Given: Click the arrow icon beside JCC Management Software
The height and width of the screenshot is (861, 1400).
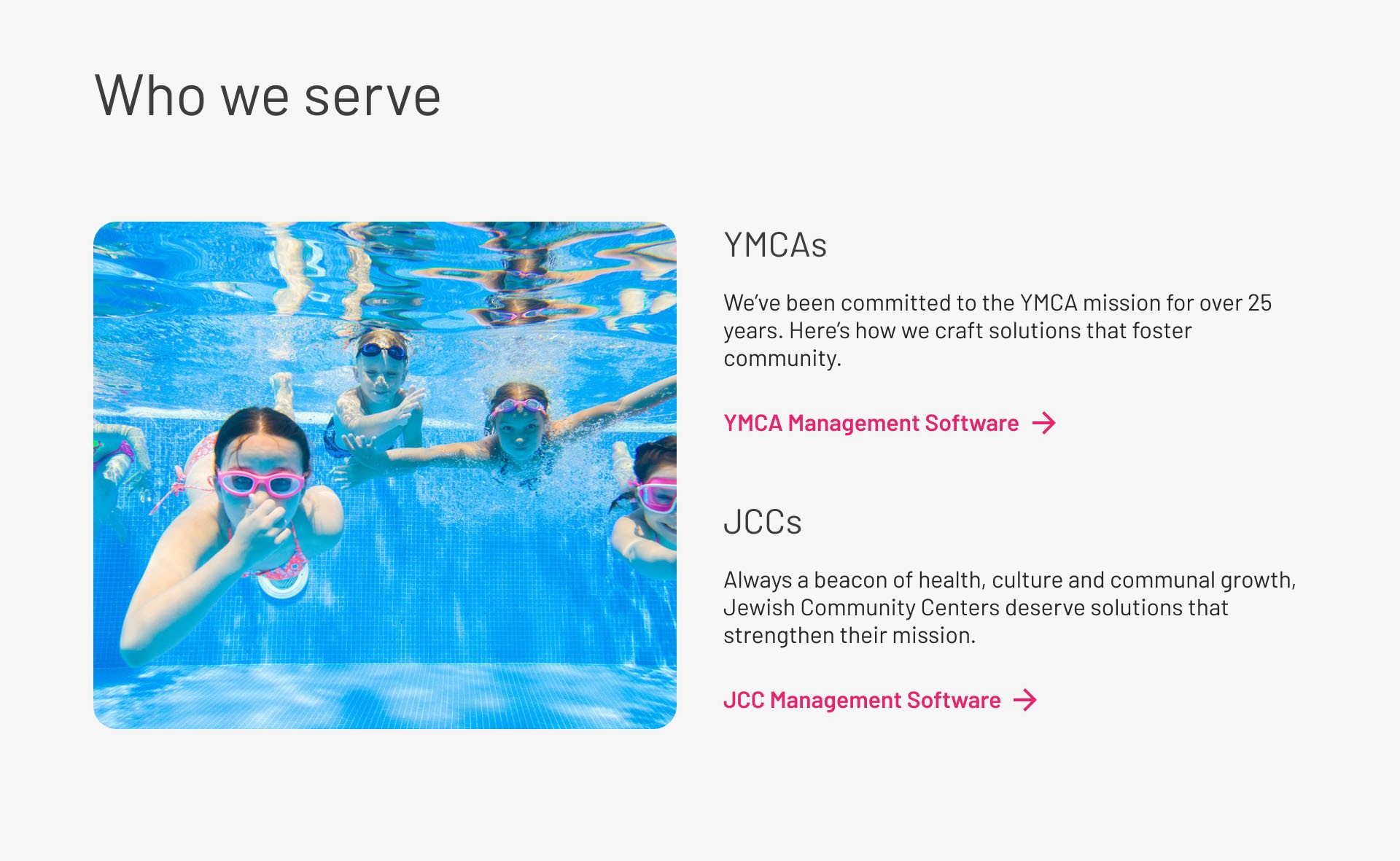Looking at the screenshot, I should pyautogui.click(x=1025, y=700).
